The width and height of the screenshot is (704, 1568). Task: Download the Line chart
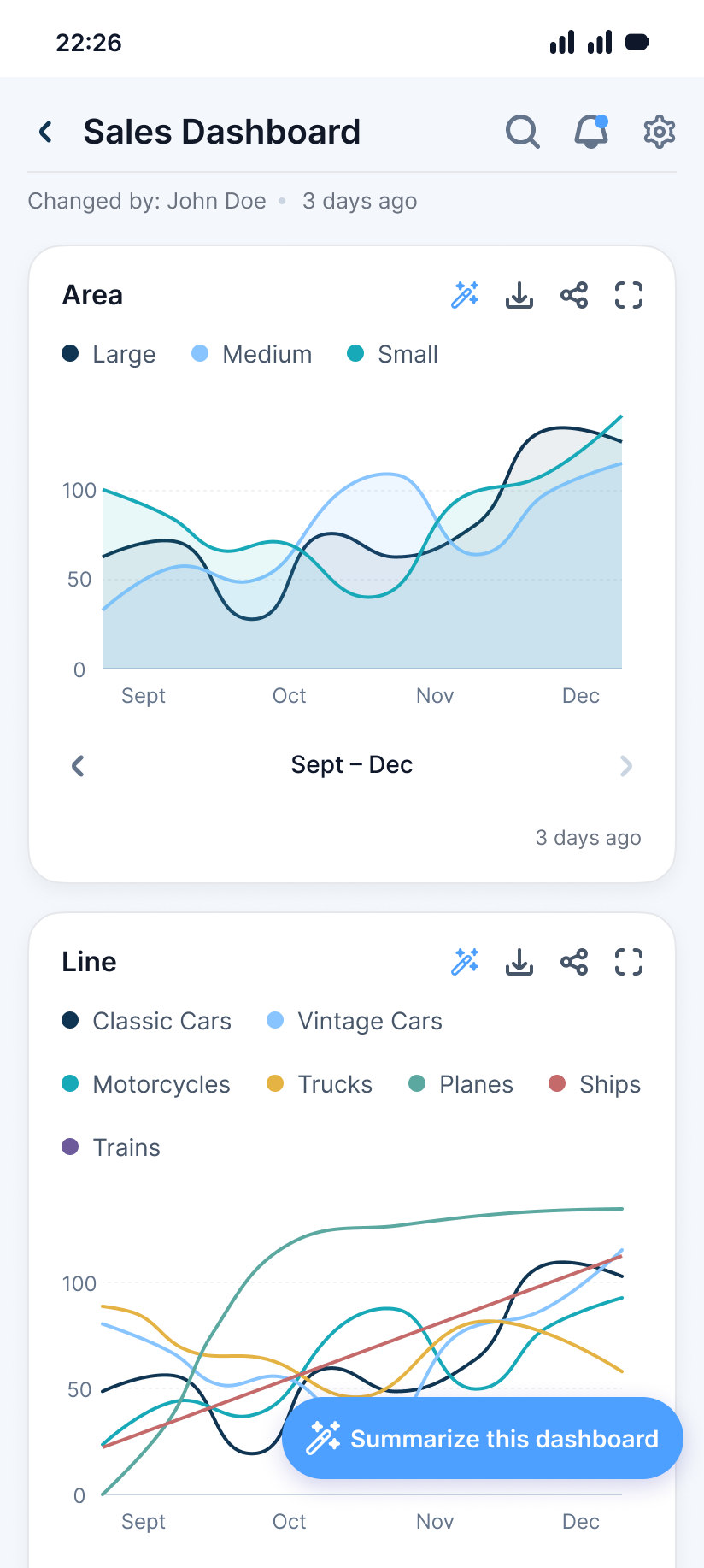point(519,962)
